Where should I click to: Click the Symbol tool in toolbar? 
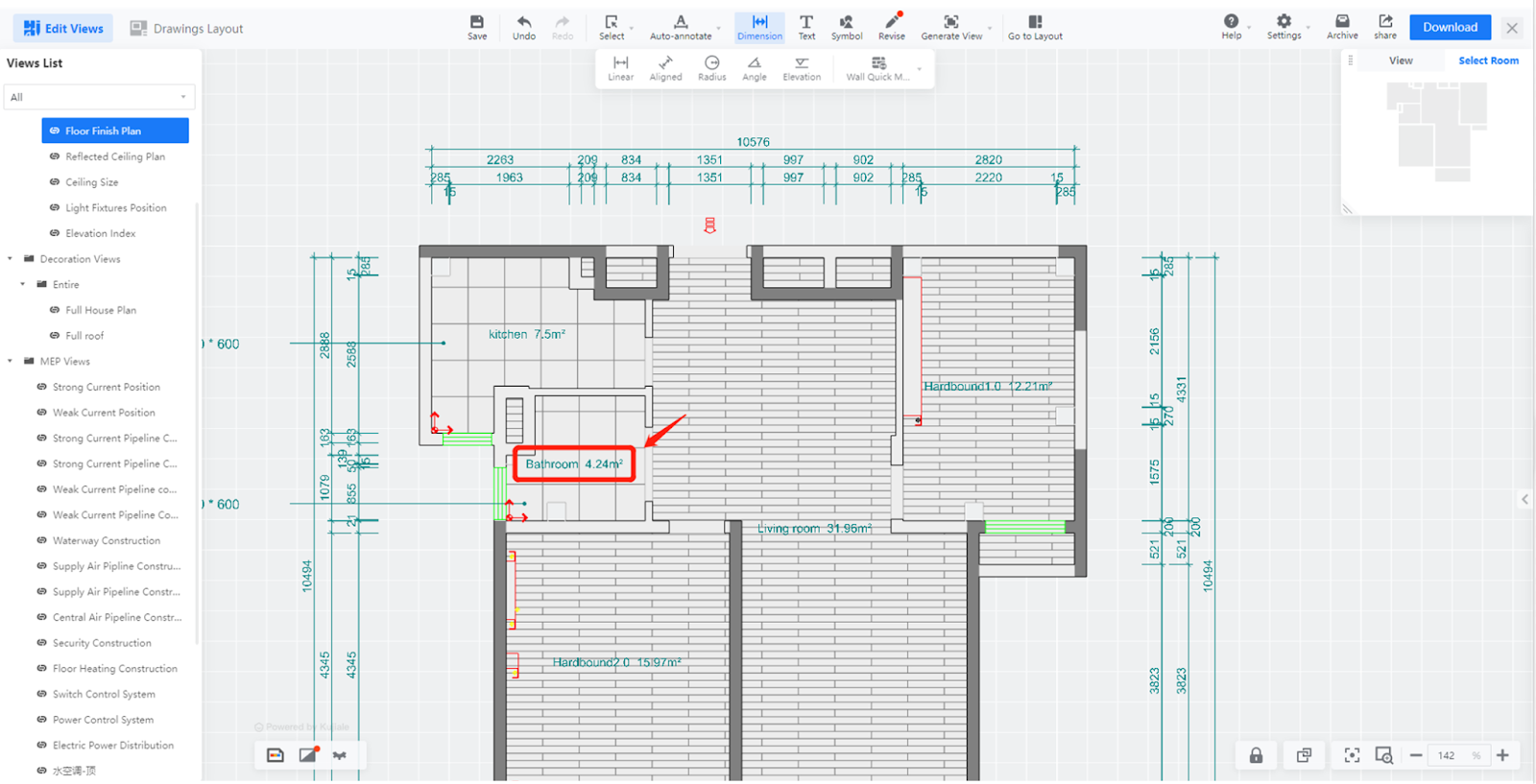[846, 28]
